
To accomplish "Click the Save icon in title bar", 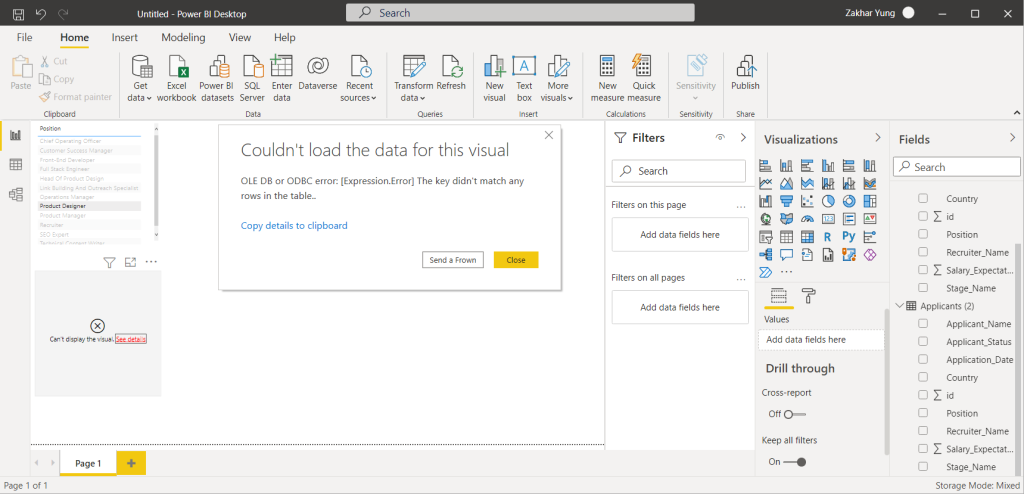I will 19,13.
